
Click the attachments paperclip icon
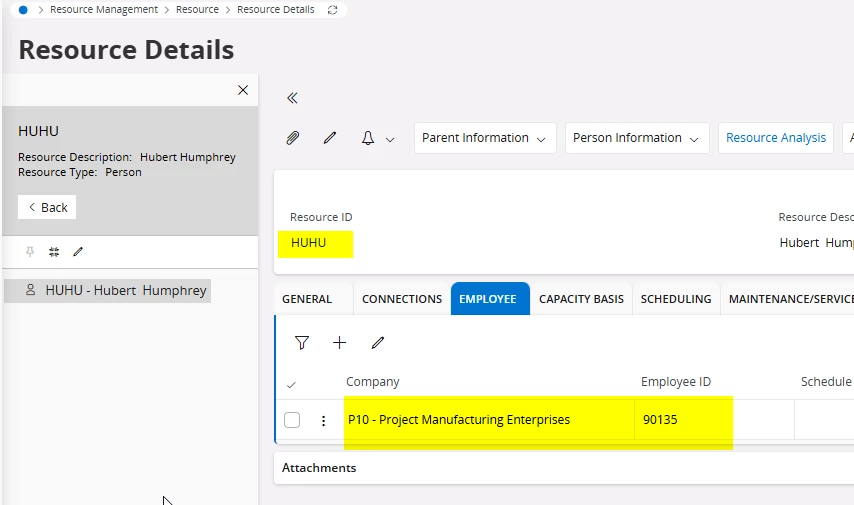pyautogui.click(x=293, y=138)
